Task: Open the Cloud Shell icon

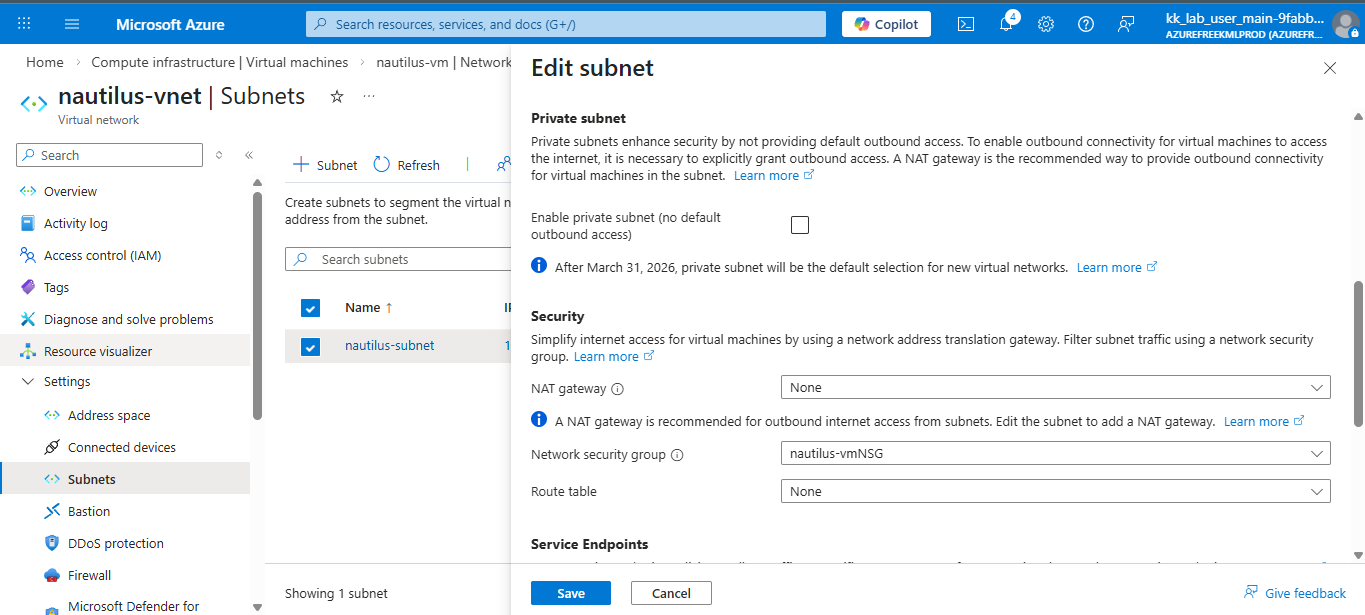Action: pyautogui.click(x=965, y=24)
